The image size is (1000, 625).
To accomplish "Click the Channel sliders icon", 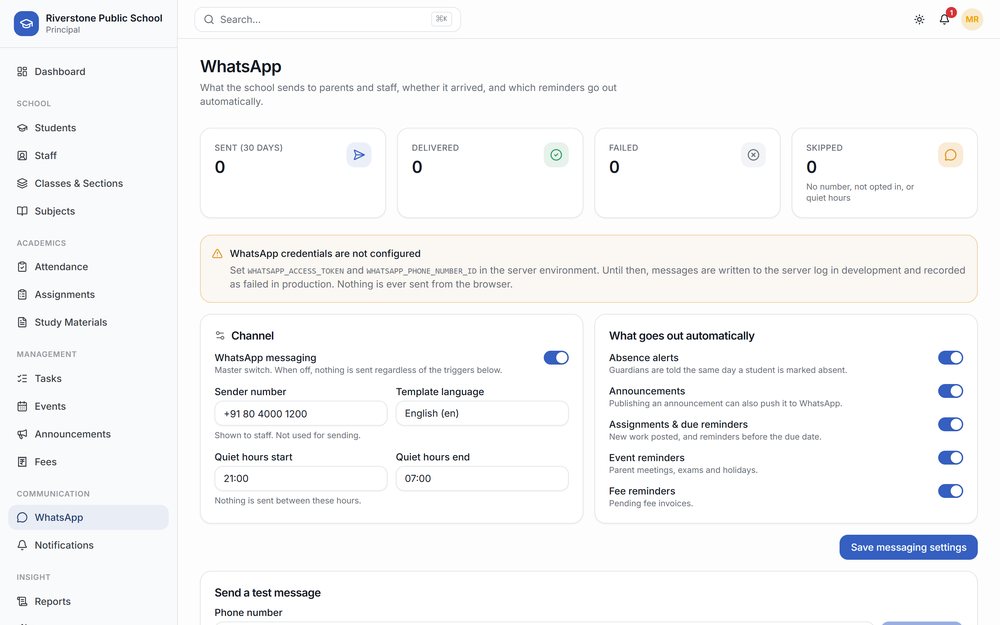I will [220, 335].
